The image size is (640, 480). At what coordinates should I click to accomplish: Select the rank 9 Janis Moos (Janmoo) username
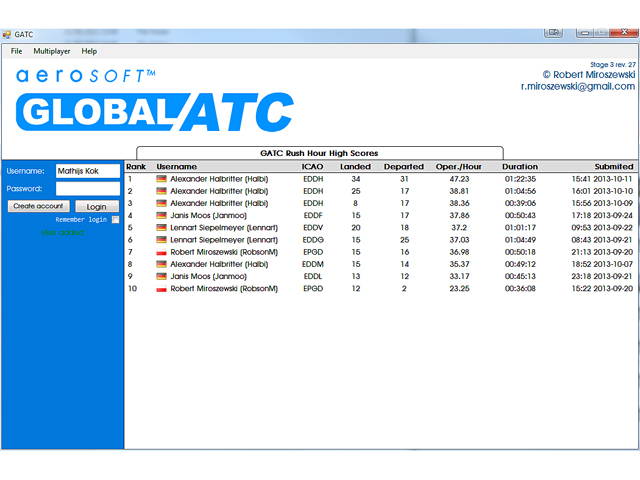[209, 276]
